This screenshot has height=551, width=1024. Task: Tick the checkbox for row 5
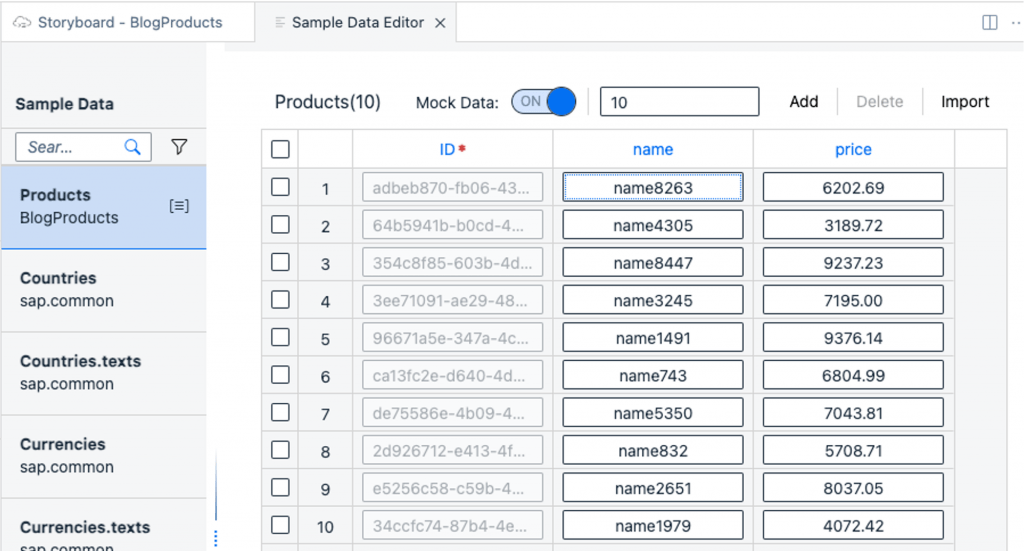pos(280,338)
